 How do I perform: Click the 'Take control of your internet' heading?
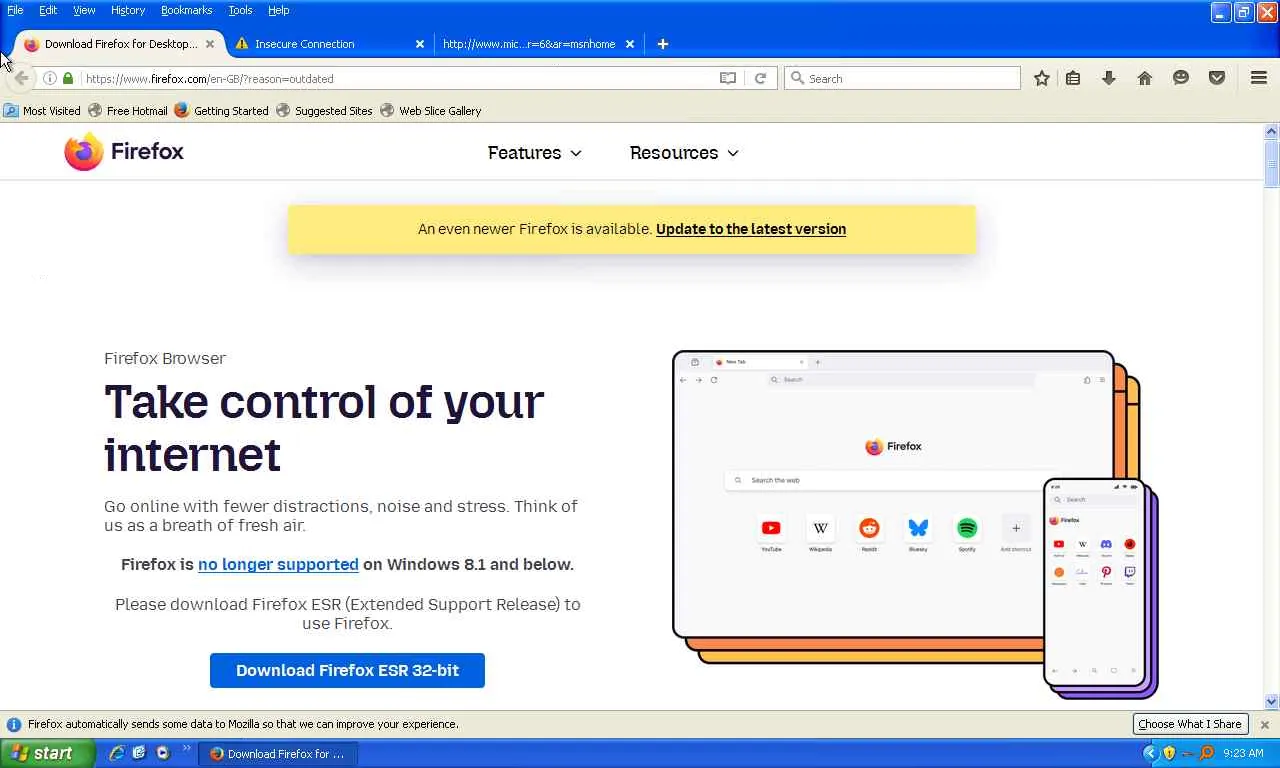[x=324, y=427]
